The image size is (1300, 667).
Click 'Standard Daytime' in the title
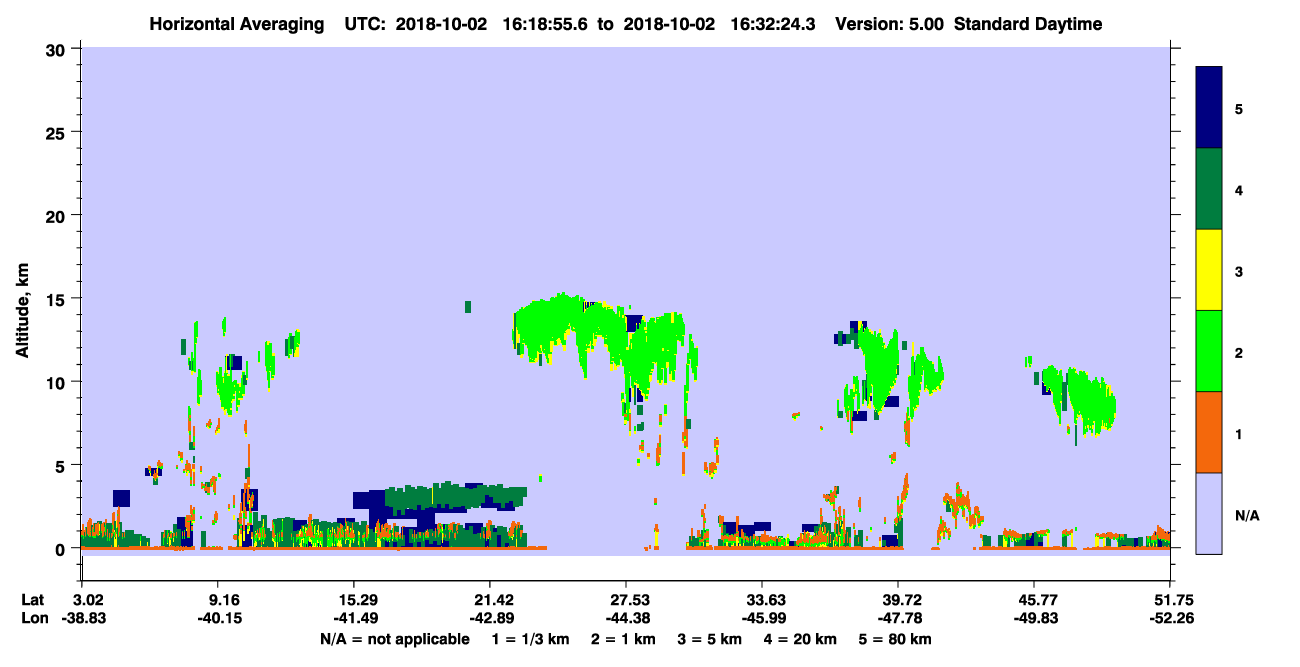(x=1028, y=24)
